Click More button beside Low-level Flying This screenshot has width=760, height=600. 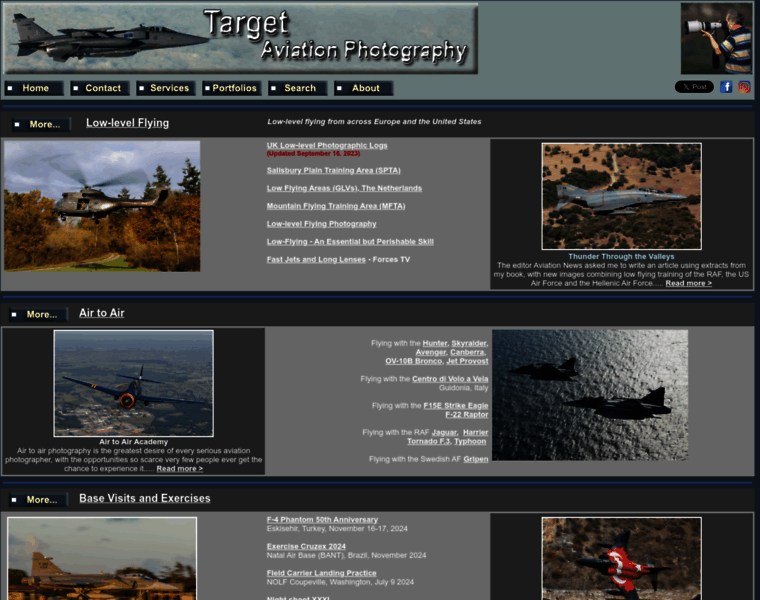(x=42, y=125)
